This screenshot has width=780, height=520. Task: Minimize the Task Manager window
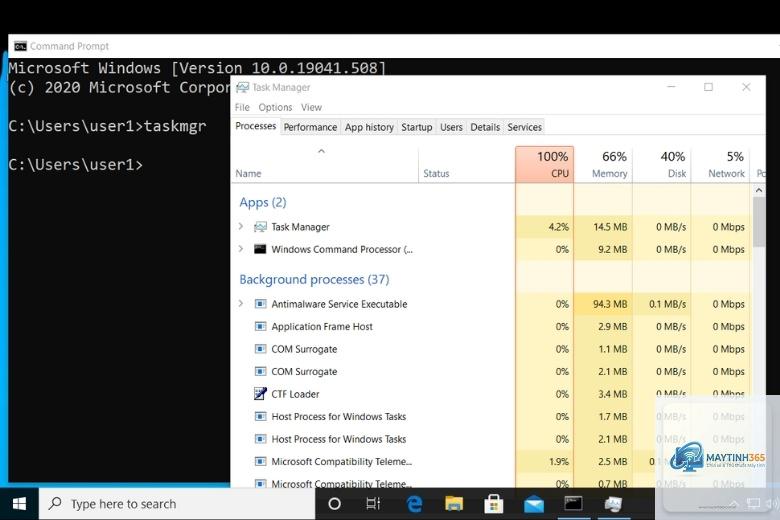671,87
